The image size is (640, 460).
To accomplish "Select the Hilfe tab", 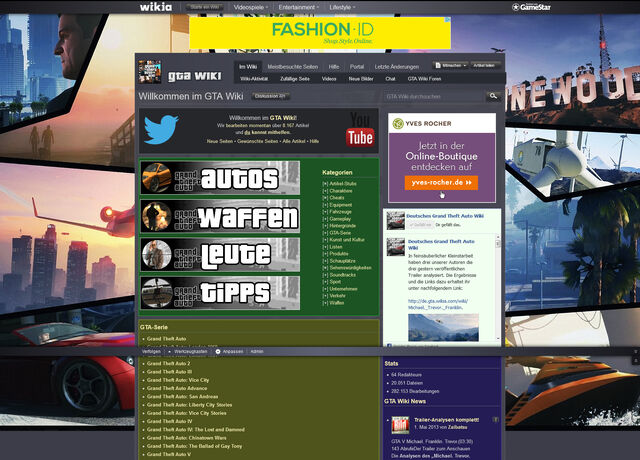I will click(334, 67).
